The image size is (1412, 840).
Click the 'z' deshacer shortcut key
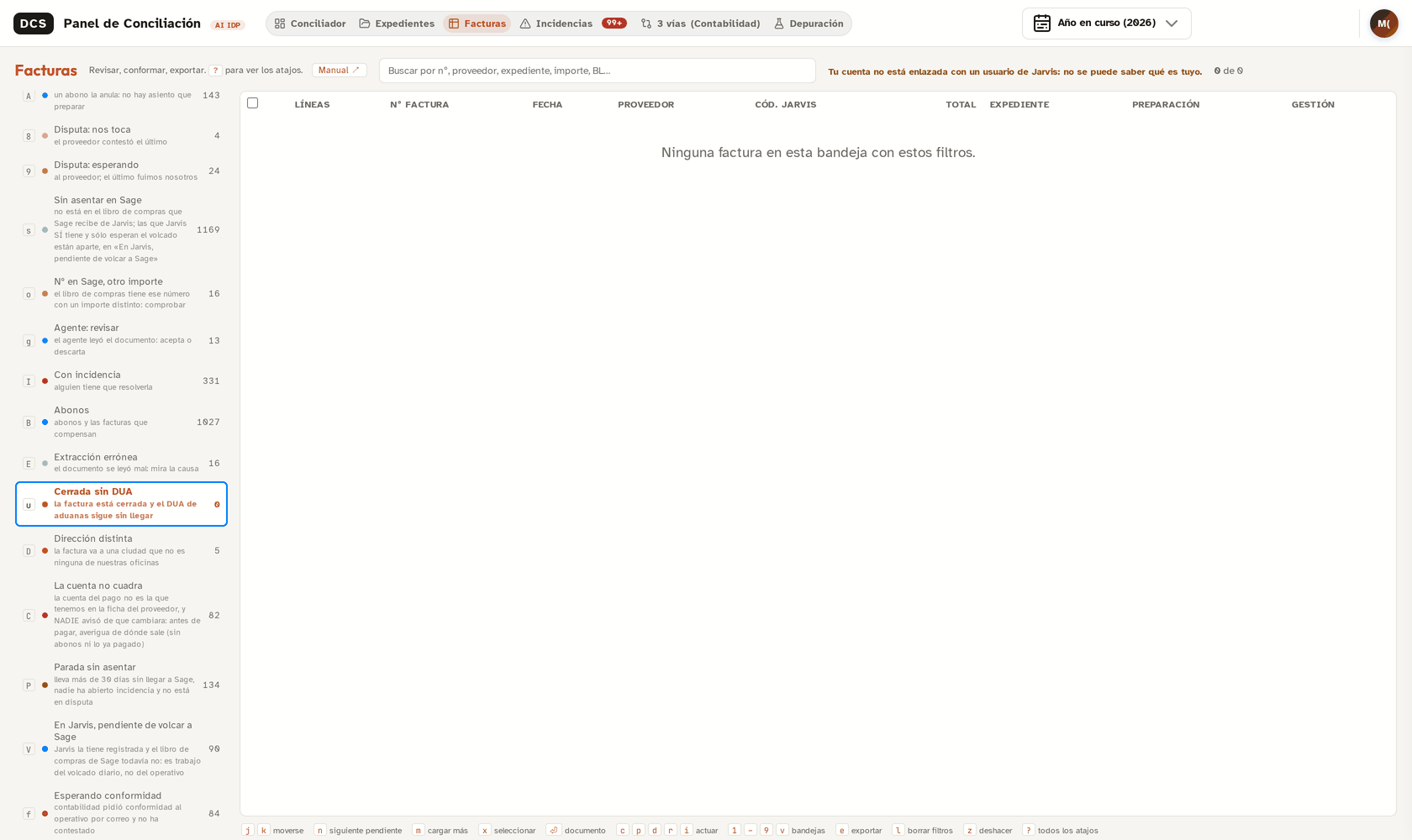[969, 830]
